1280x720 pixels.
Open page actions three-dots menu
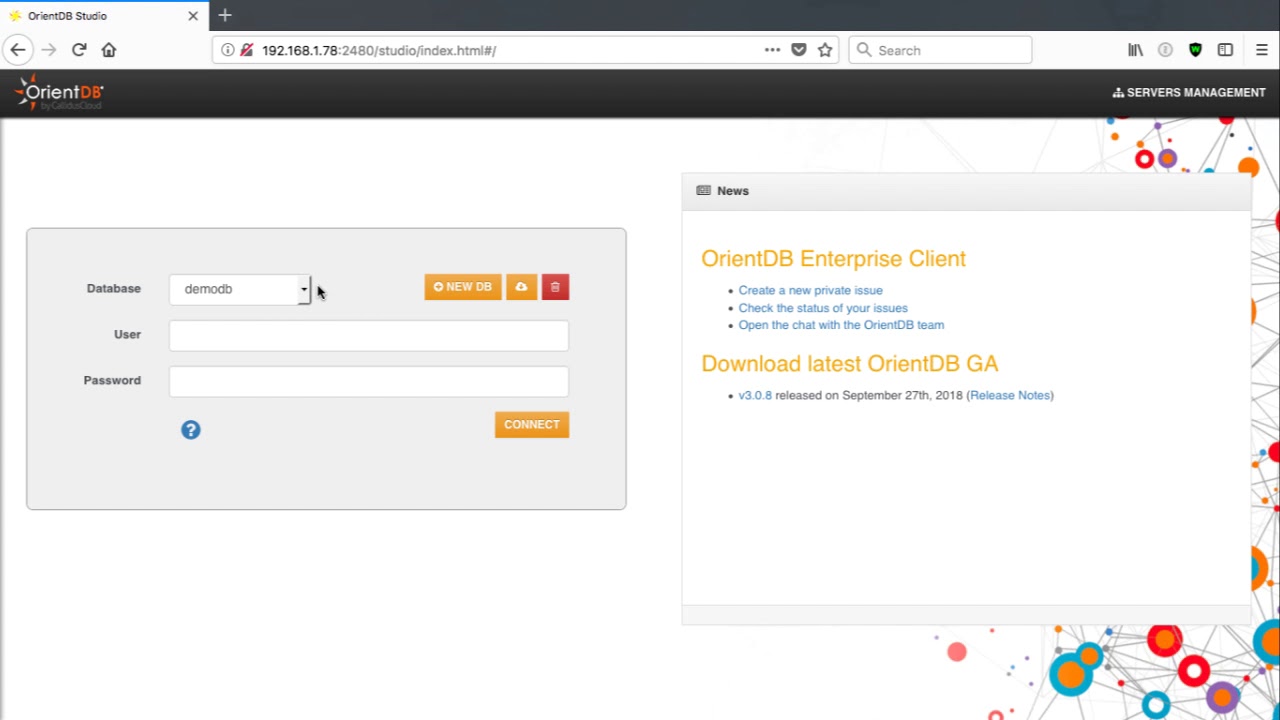[x=772, y=50]
